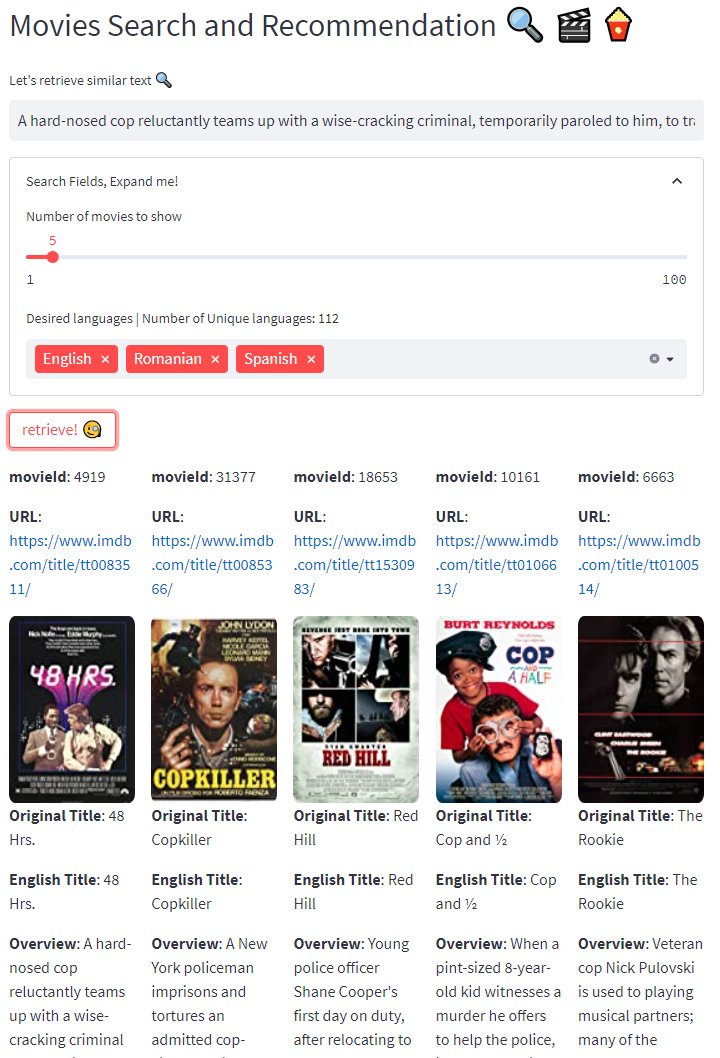Click the Copkiller movie poster
Viewport: 720px width, 1058px height.
pyautogui.click(x=214, y=709)
